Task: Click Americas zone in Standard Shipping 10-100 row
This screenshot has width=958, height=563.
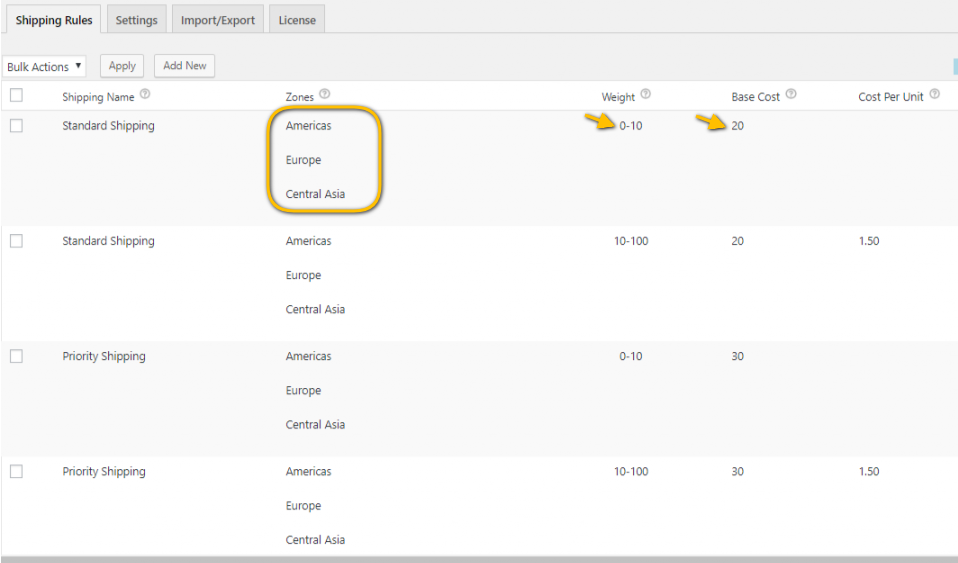Action: [x=309, y=241]
